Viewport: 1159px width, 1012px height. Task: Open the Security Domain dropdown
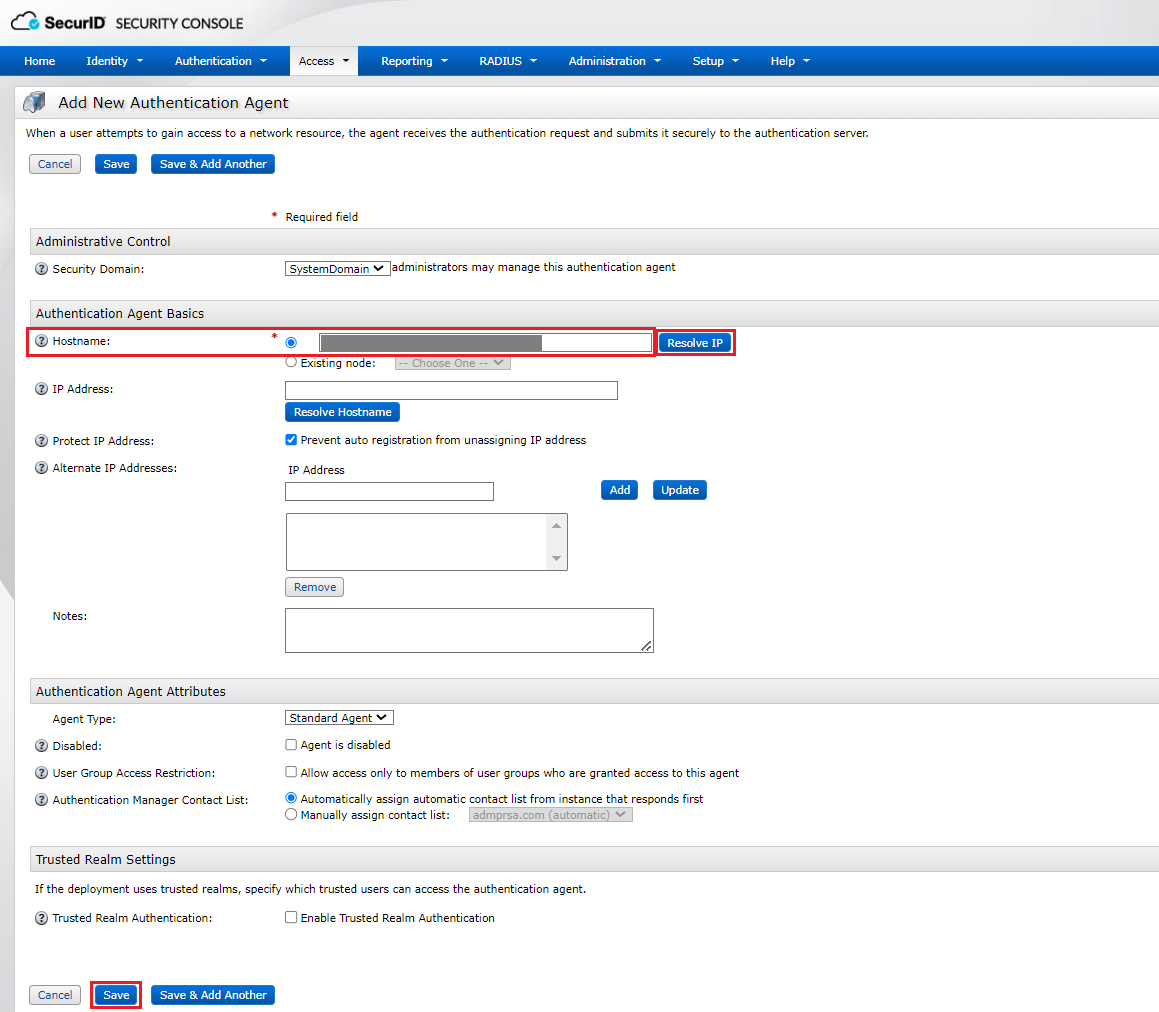[337, 267]
